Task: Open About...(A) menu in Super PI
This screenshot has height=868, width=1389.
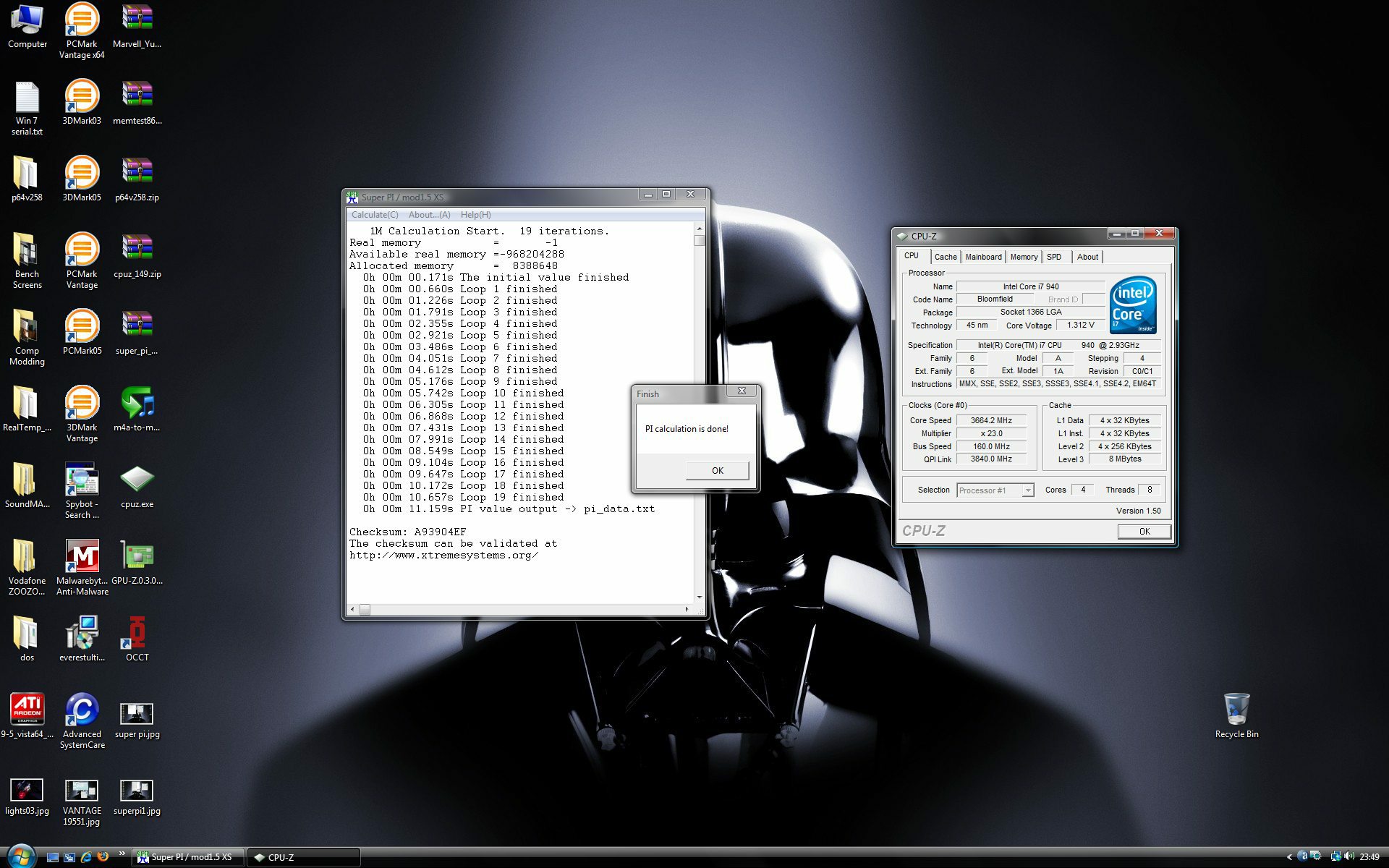Action: [429, 215]
